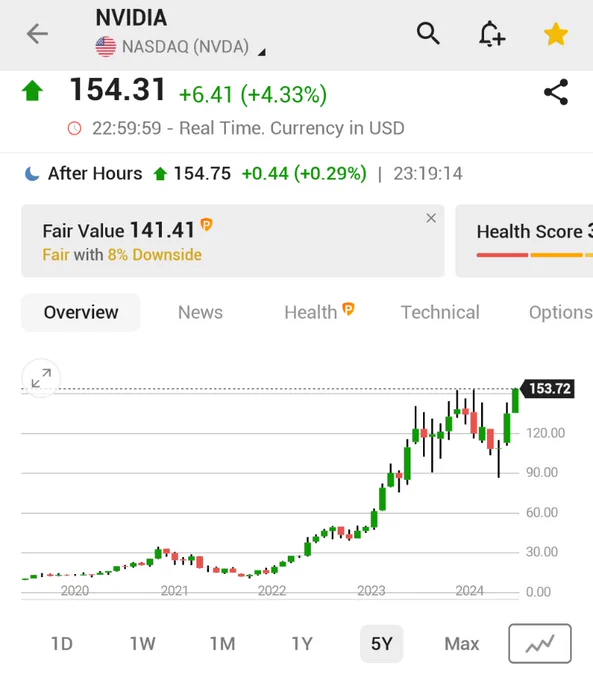This screenshot has height=680, width=593.
Task: Open the Health Score card
Action: 524,241
